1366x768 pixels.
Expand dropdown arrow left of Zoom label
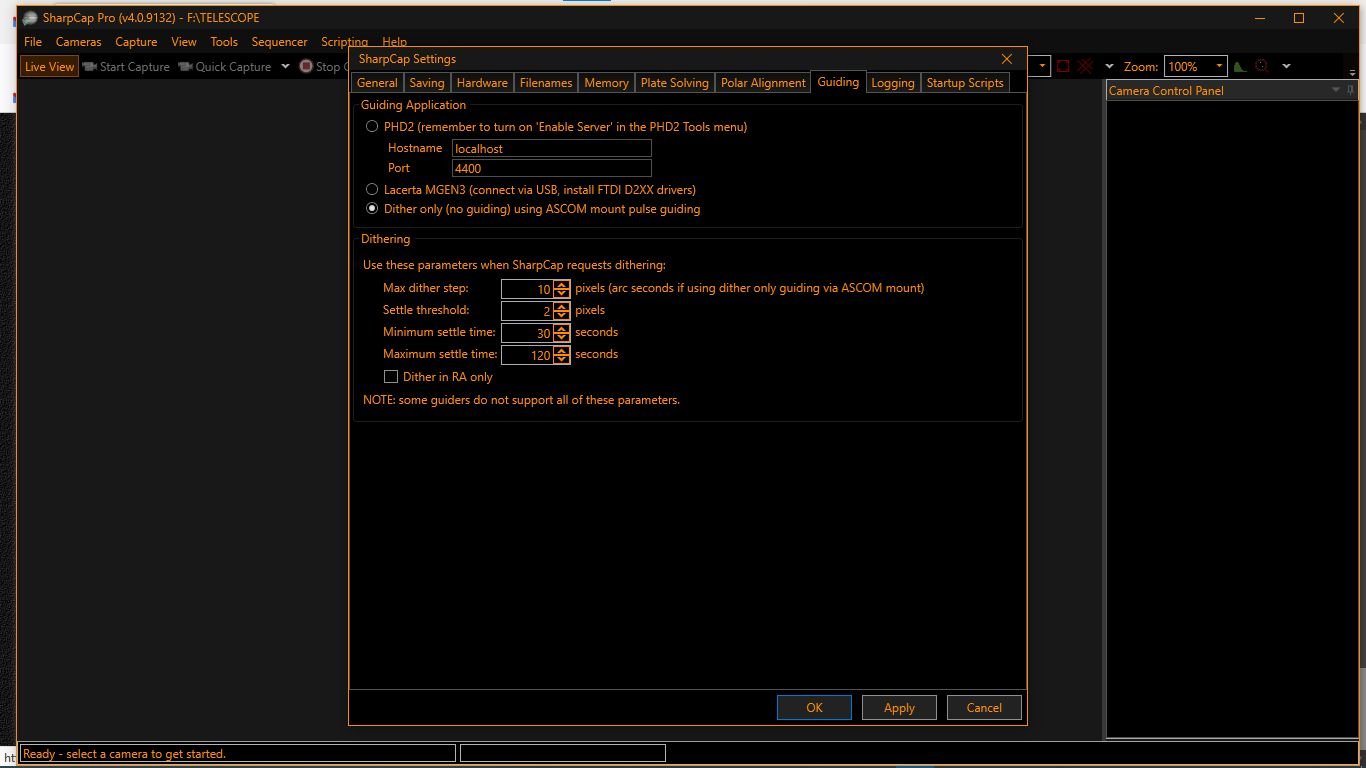pyautogui.click(x=1109, y=67)
